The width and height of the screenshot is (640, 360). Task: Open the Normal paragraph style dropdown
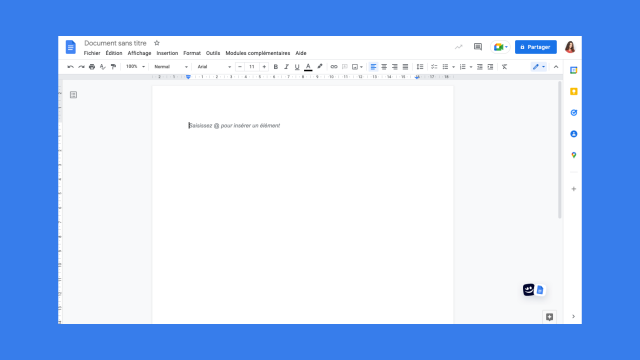point(171,67)
